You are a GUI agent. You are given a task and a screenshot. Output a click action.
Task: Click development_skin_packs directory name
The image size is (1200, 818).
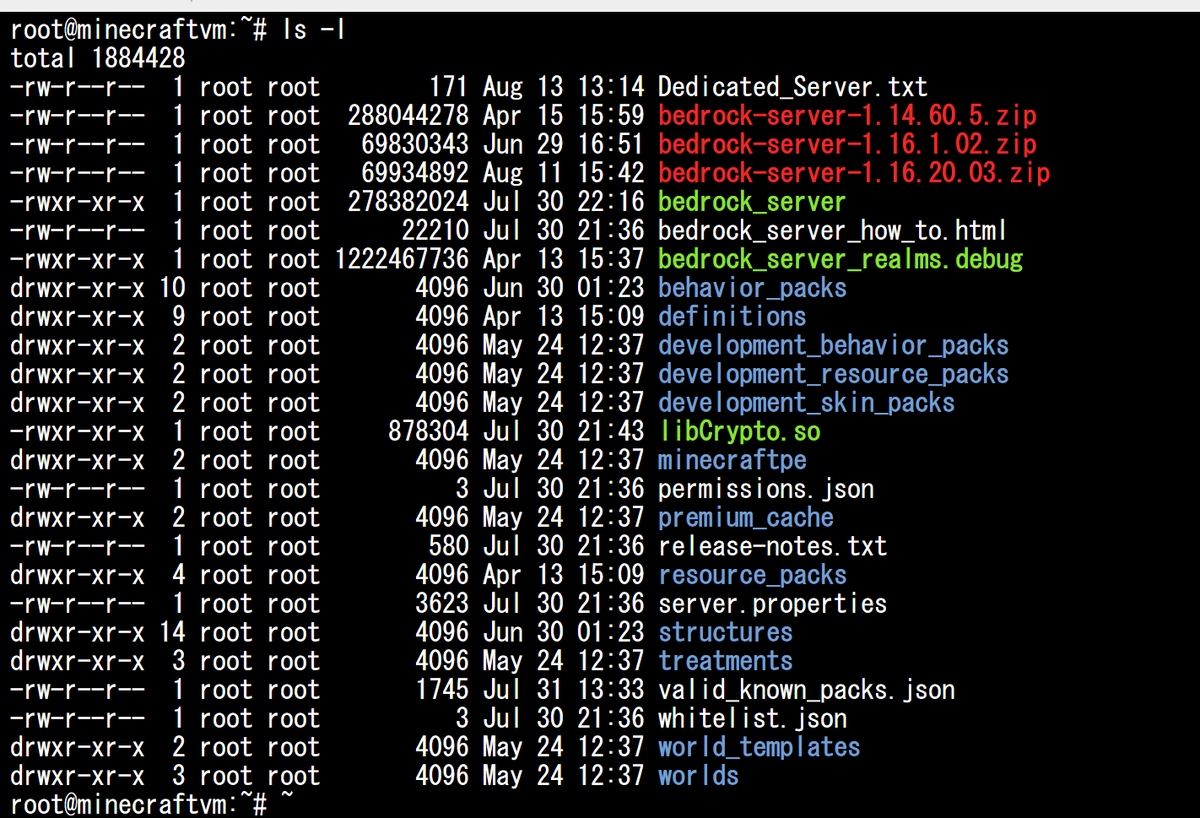pos(806,404)
